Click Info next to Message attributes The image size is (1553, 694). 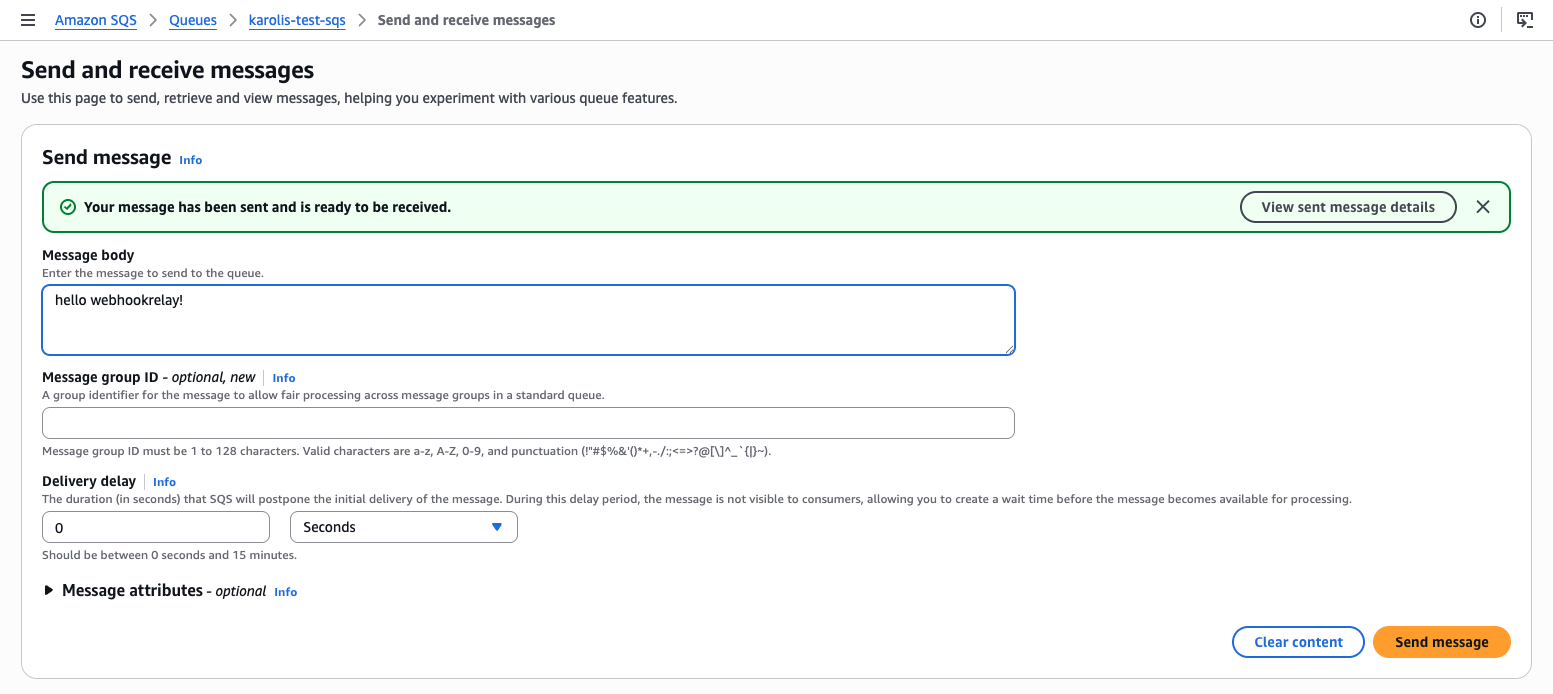click(285, 592)
